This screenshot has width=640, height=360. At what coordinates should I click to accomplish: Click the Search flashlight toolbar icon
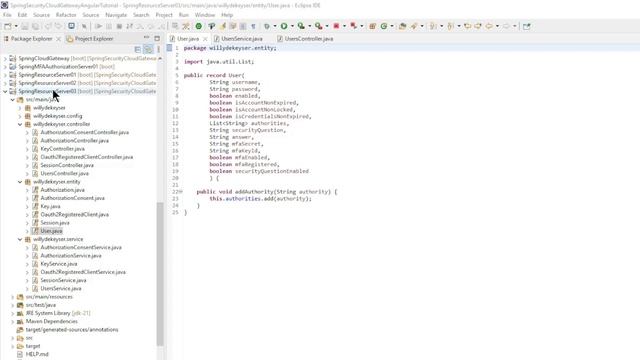(x=414, y=26)
